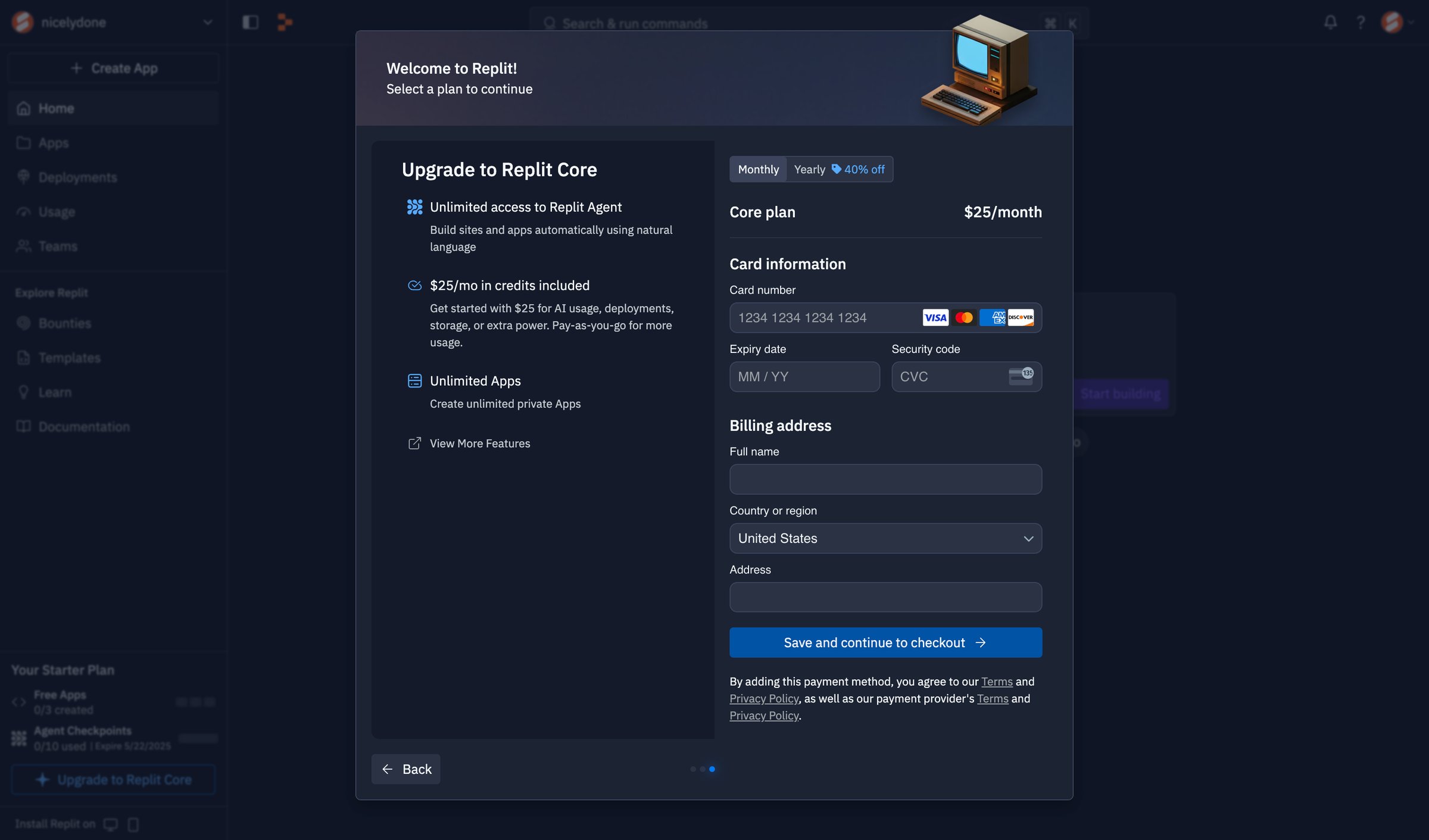Screen dimensions: 1429x840
Task: Open Templates in the sidebar
Action: (x=113, y=358)
